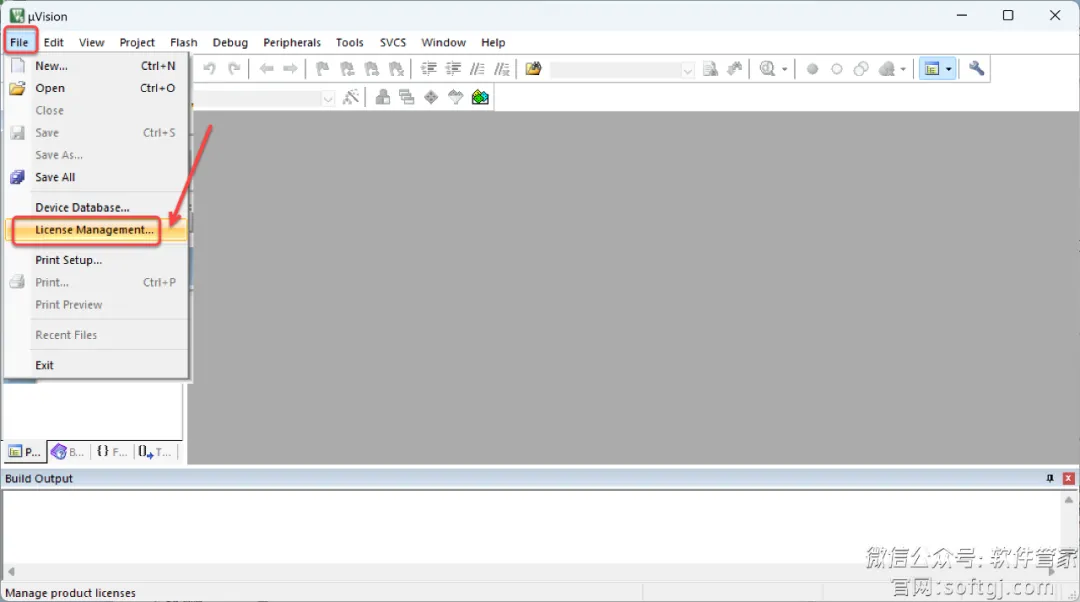Select Device Database... menu entry
Viewport: 1080px width, 602px height.
(96, 207)
